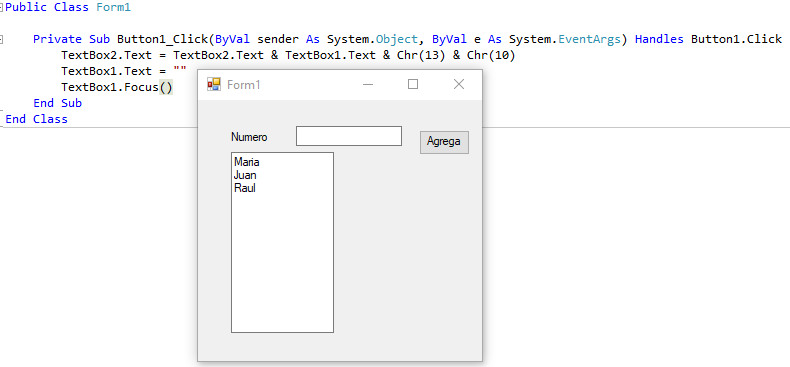790x367 pixels.
Task: Maximize the Form1 window
Action: 413,85
